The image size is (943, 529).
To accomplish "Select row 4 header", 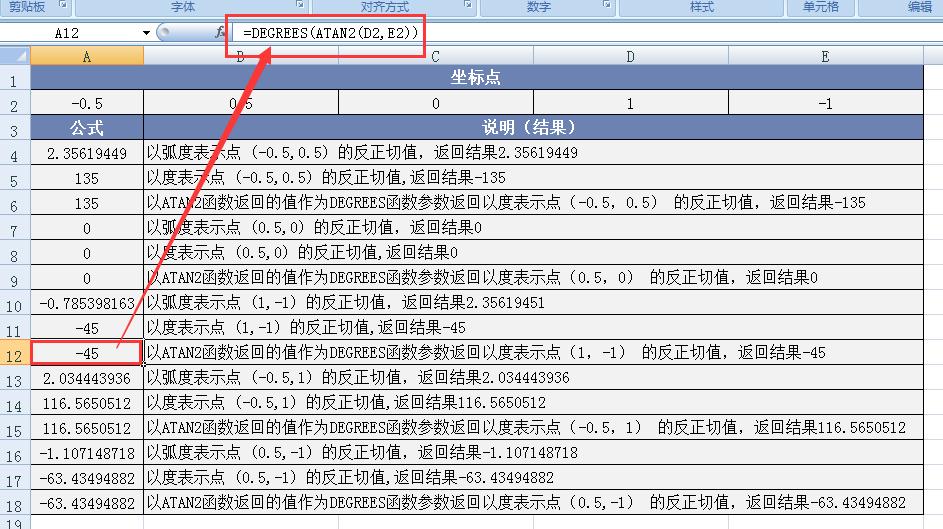I will tap(15, 153).
